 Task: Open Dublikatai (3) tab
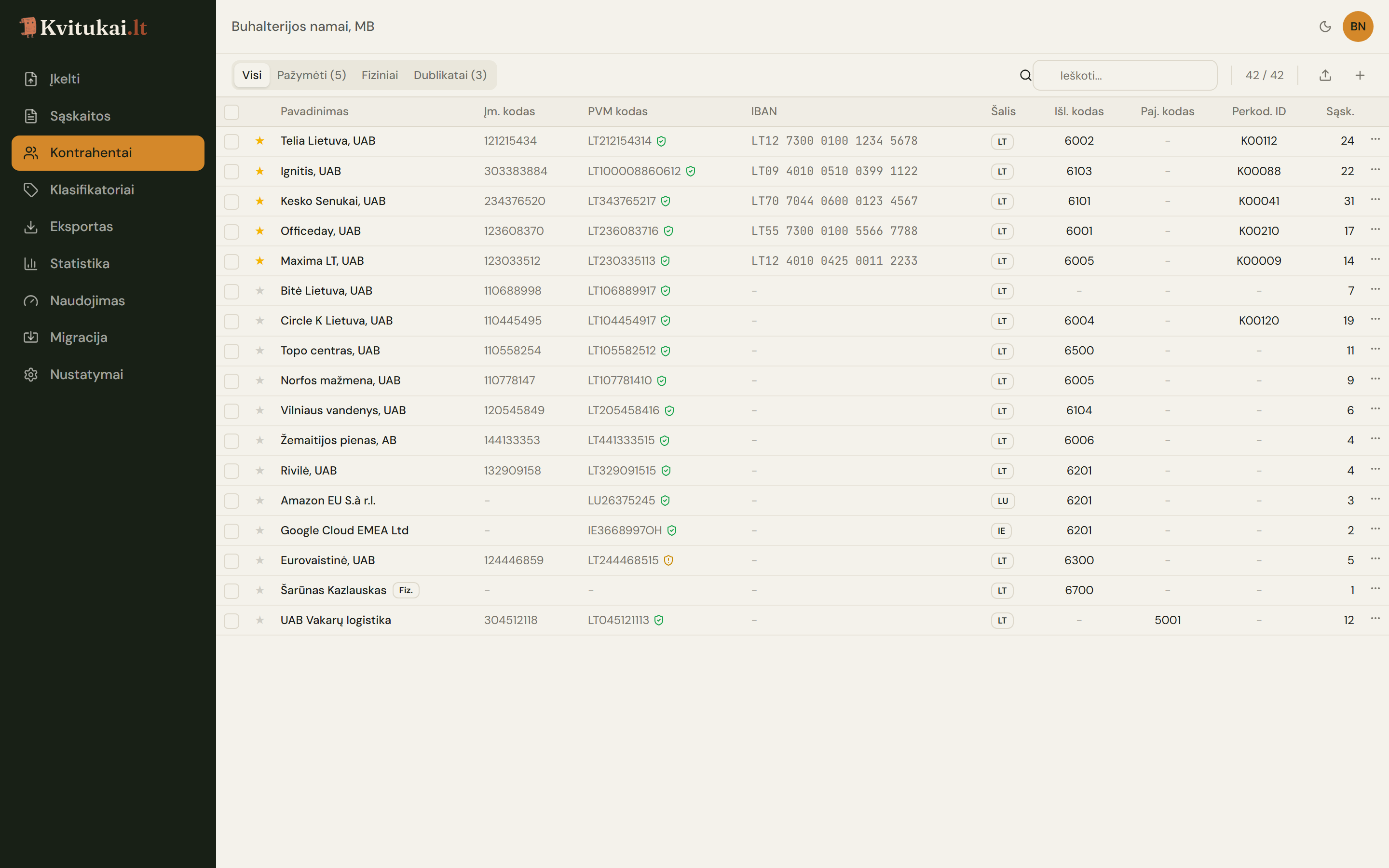[450, 75]
